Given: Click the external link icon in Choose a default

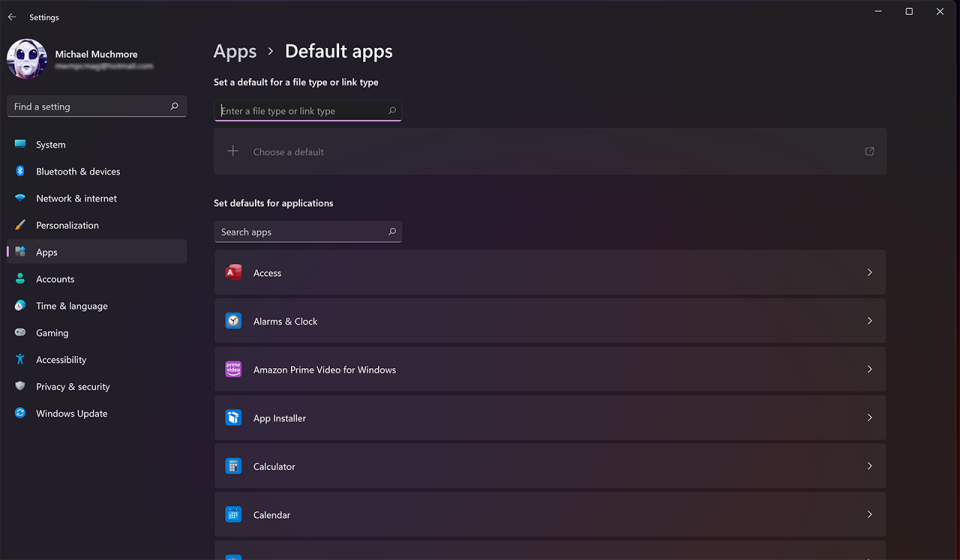Looking at the screenshot, I should [869, 151].
